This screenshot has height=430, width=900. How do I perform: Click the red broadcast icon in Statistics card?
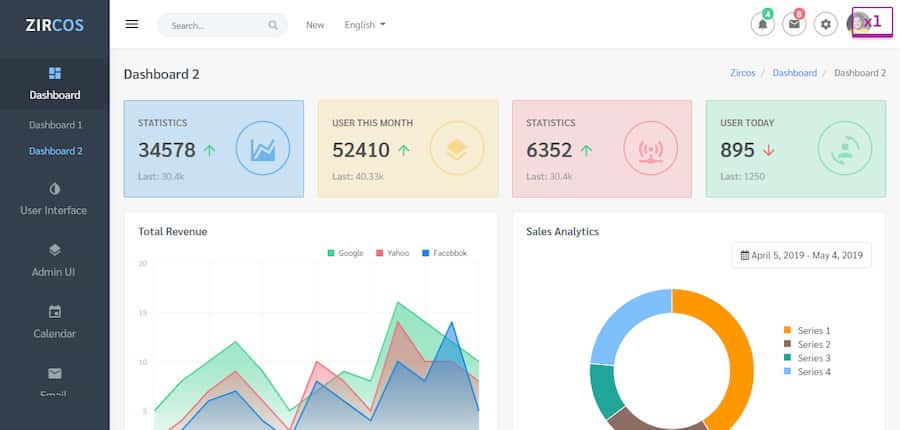coord(650,148)
